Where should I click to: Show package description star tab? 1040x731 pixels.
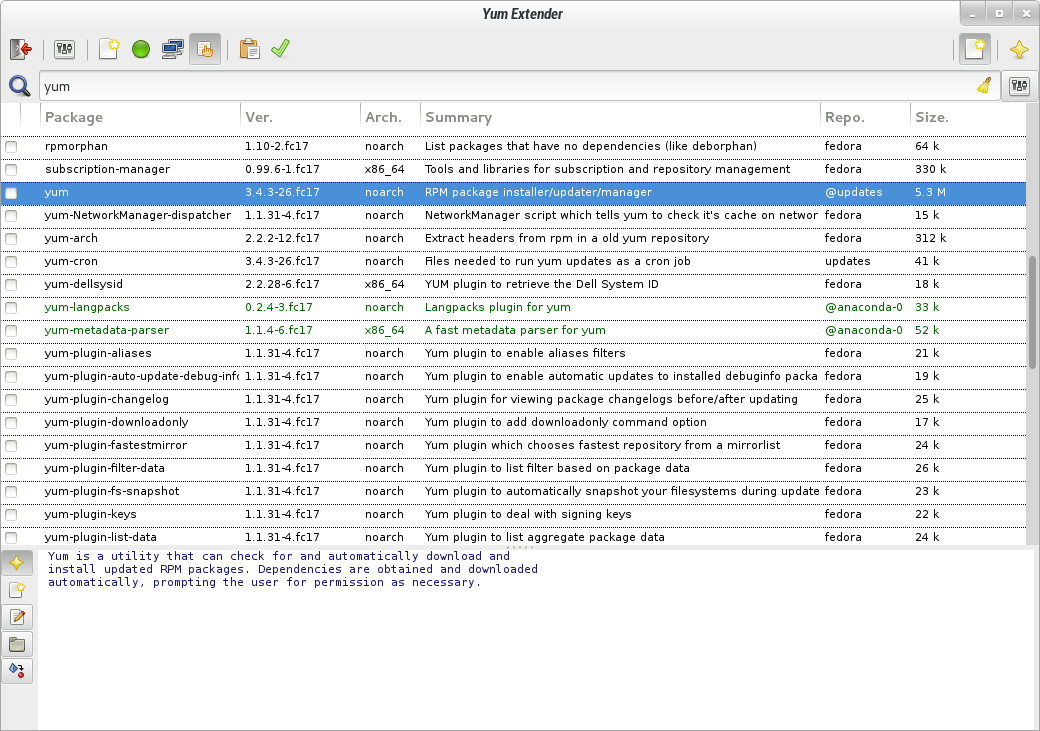pyautogui.click(x=17, y=563)
